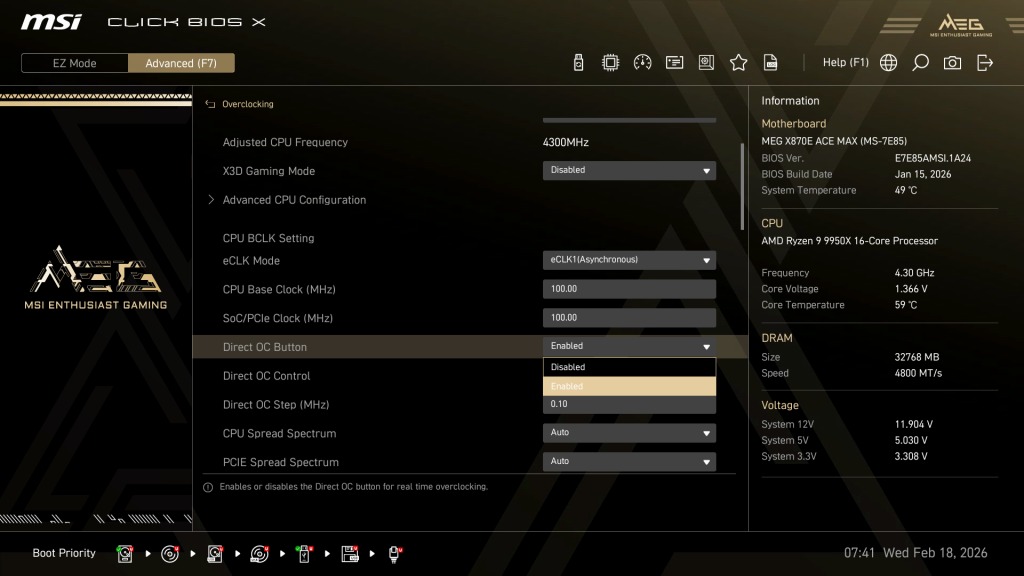This screenshot has height=576, width=1024.
Task: Open eCLK Mode dropdown
Action: 629,260
